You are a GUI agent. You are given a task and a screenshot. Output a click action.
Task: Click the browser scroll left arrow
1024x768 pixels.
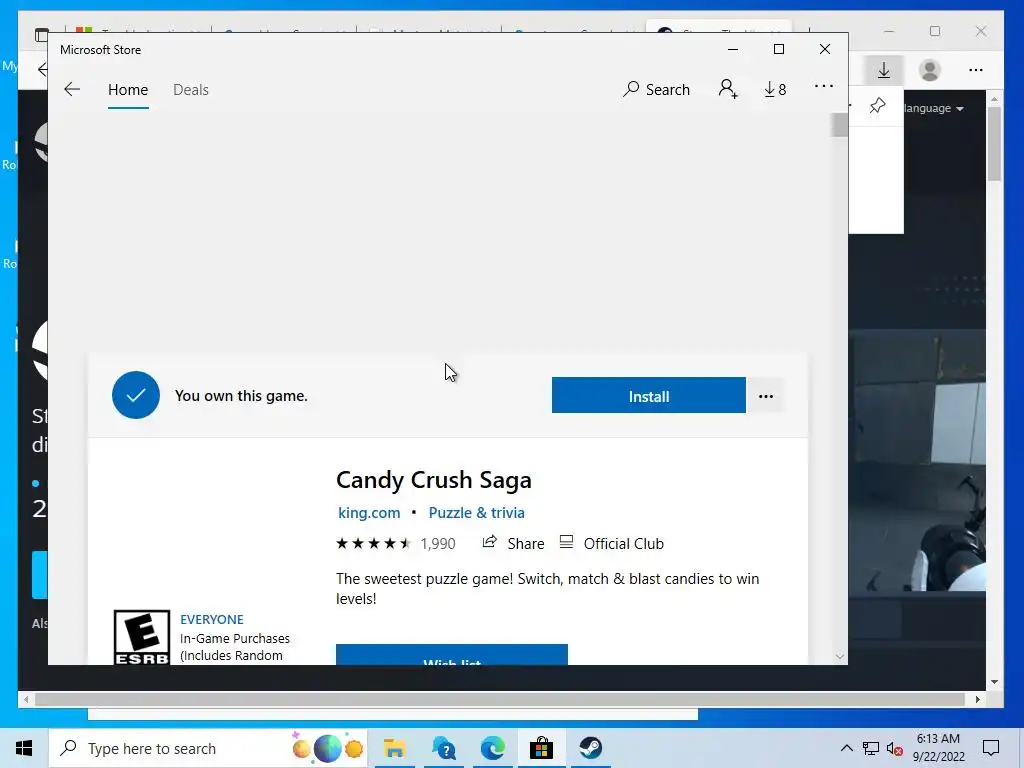click(x=26, y=699)
